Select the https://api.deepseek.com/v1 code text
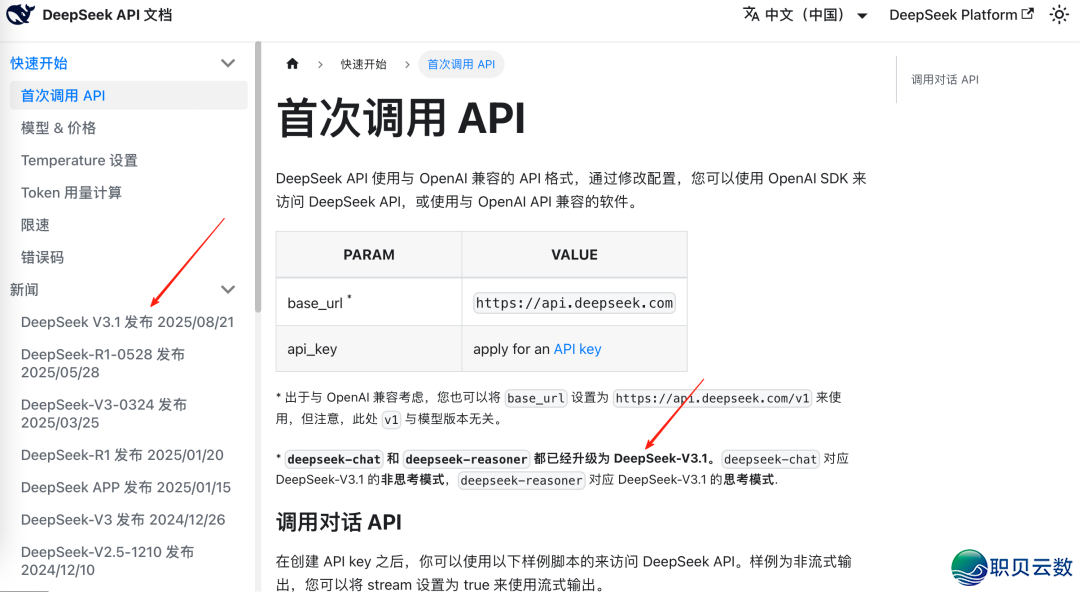 pyautogui.click(x=712, y=398)
